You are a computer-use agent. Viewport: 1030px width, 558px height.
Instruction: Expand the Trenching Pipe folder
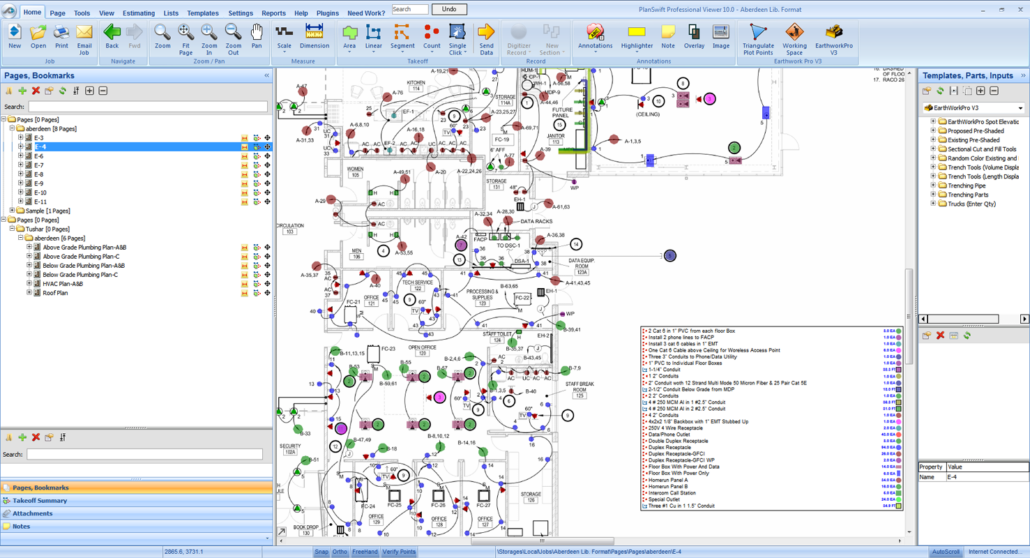coord(933,185)
